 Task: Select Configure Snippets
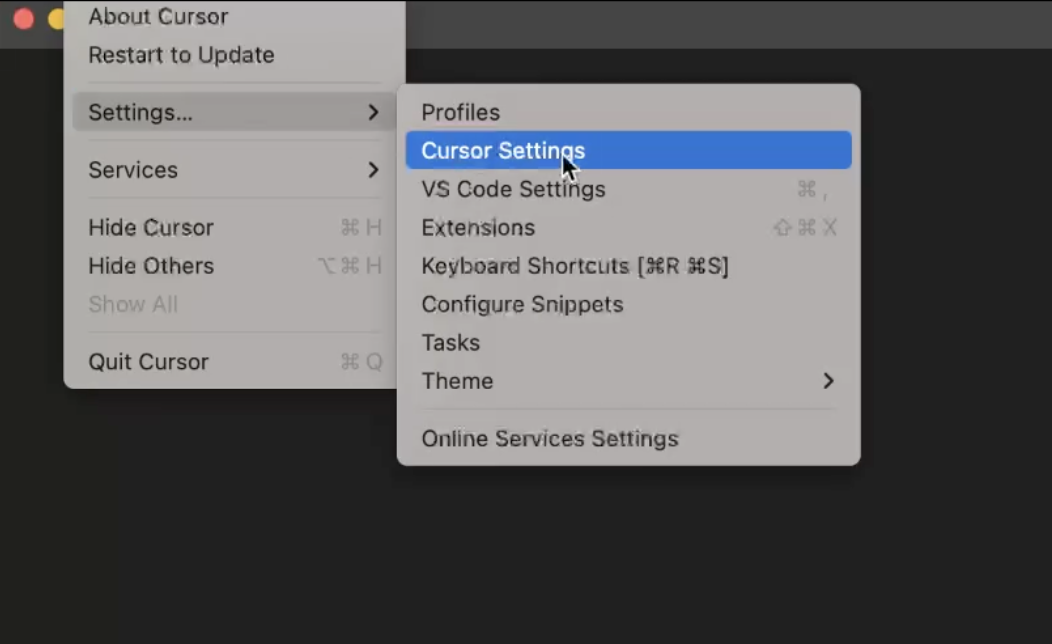[522, 304]
